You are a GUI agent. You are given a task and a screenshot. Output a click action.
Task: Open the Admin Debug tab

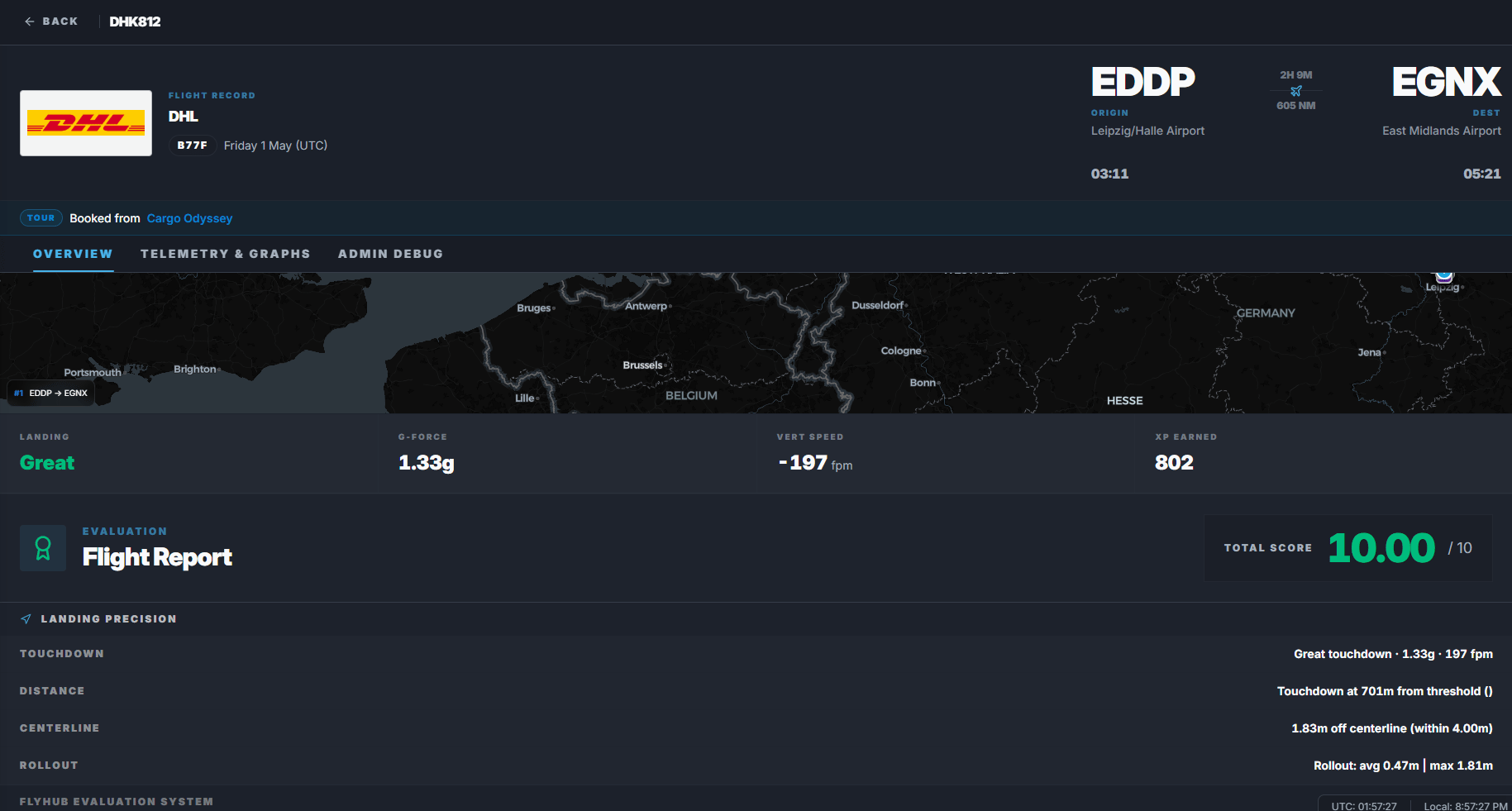[x=390, y=254]
